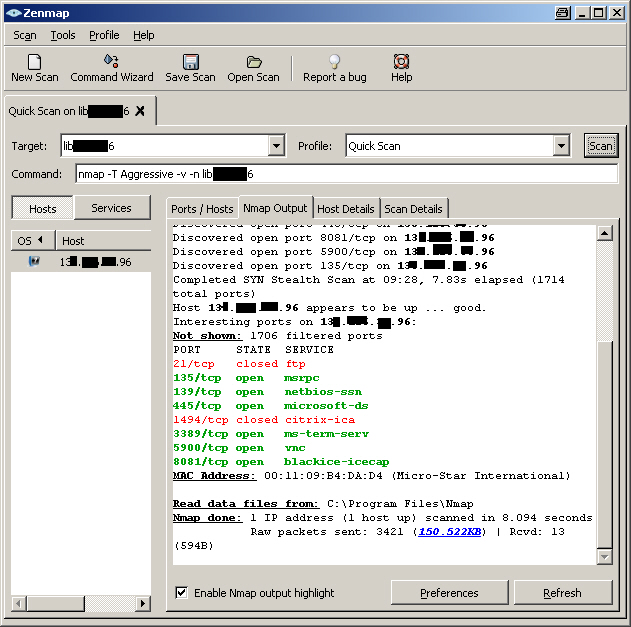Click into the Command text field

pyautogui.click(x=346, y=174)
